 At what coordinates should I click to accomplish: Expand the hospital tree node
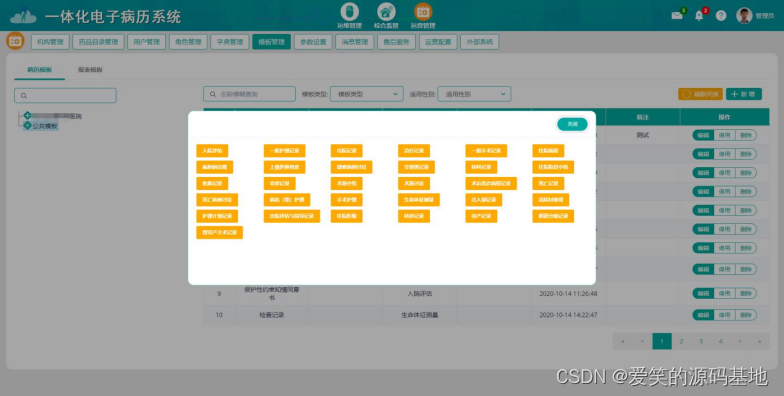[28, 116]
